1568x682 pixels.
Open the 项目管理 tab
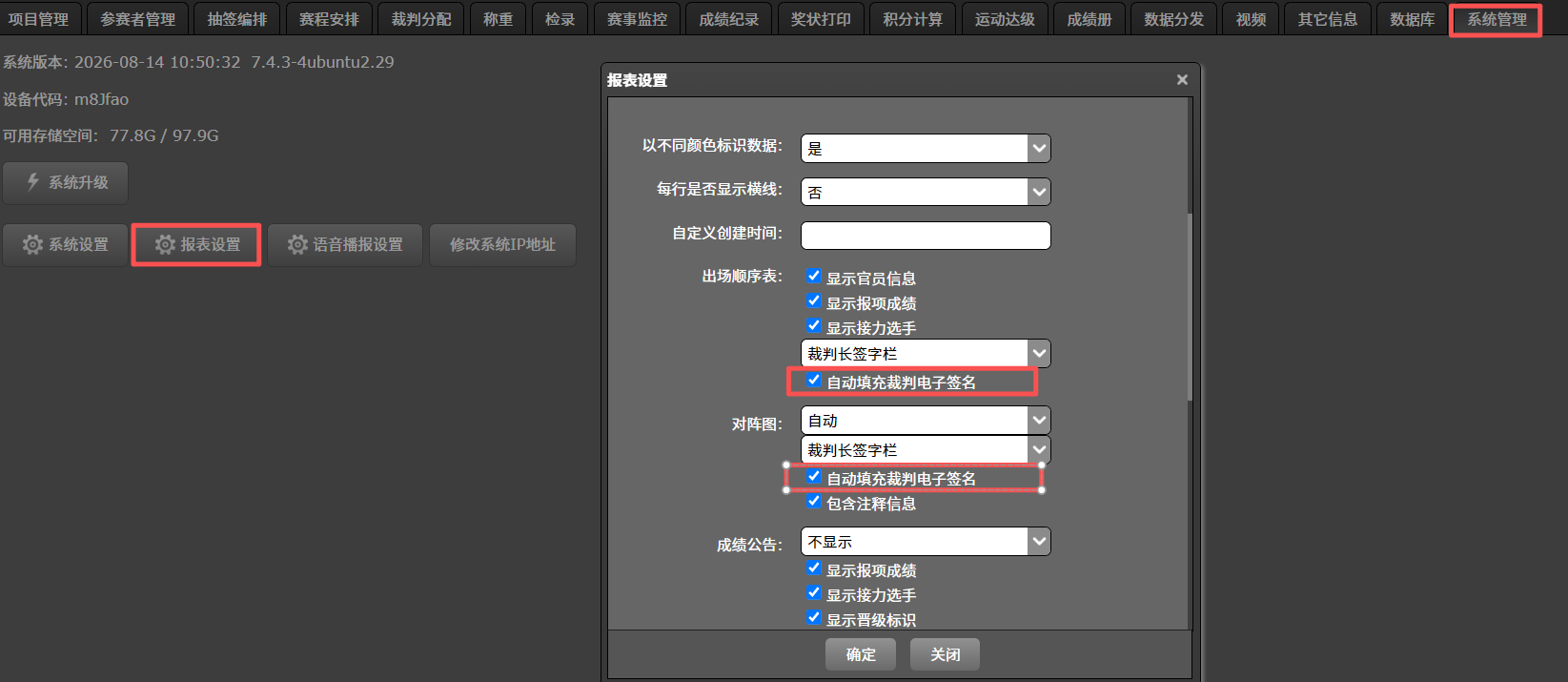(39, 19)
